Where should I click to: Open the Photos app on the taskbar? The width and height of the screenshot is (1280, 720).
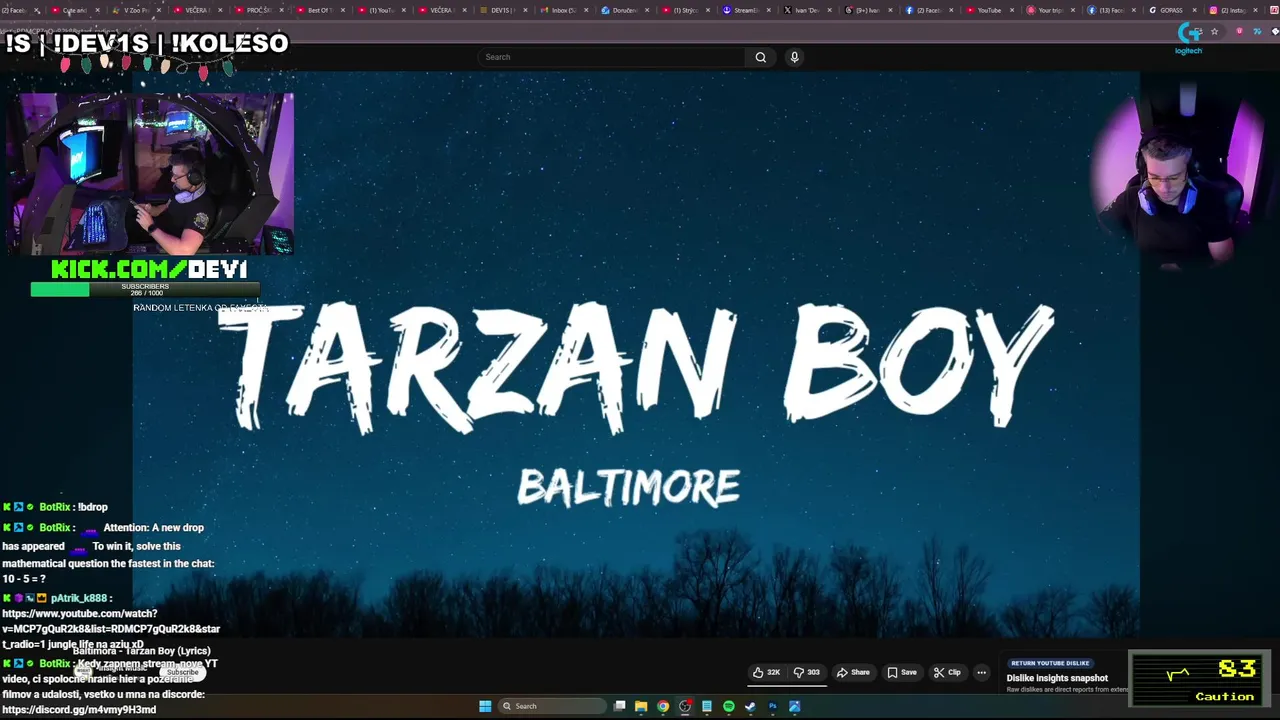794,706
